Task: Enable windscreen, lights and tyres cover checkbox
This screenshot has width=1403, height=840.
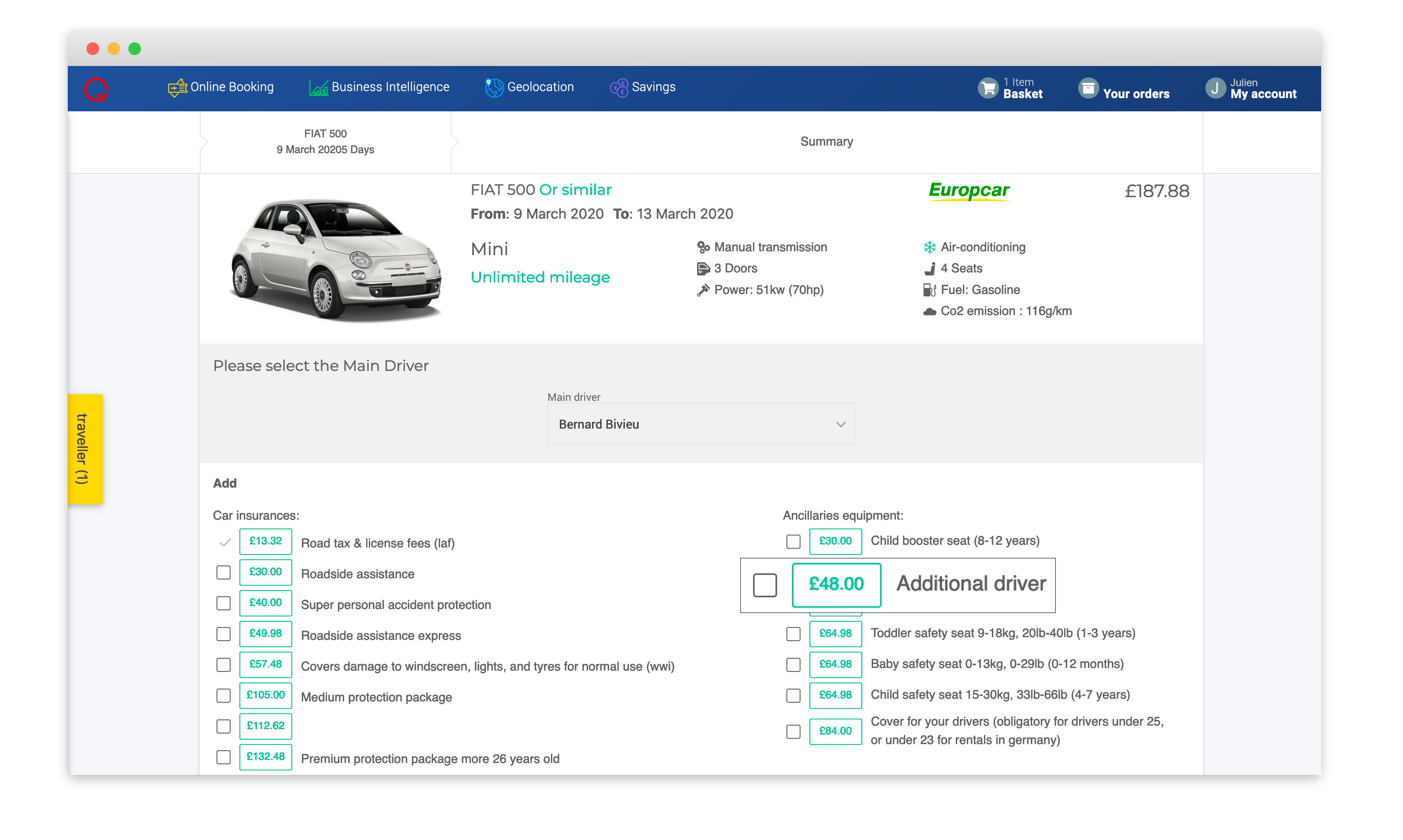Action: pos(224,665)
